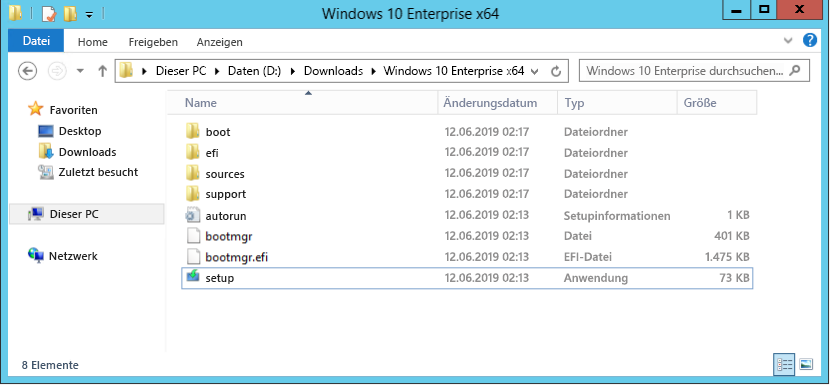Click the Desktop monitor icon
The image size is (832, 386).
(46, 131)
